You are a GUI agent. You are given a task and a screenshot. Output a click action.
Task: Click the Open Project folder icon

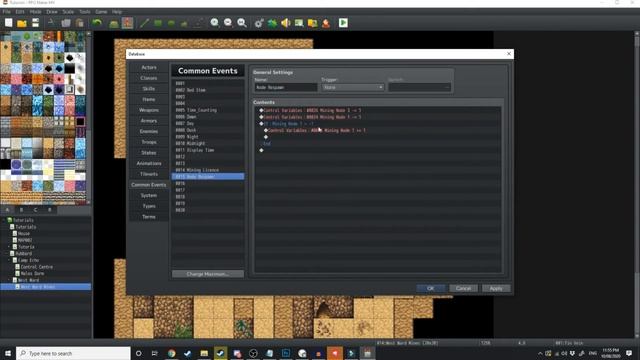22,23
